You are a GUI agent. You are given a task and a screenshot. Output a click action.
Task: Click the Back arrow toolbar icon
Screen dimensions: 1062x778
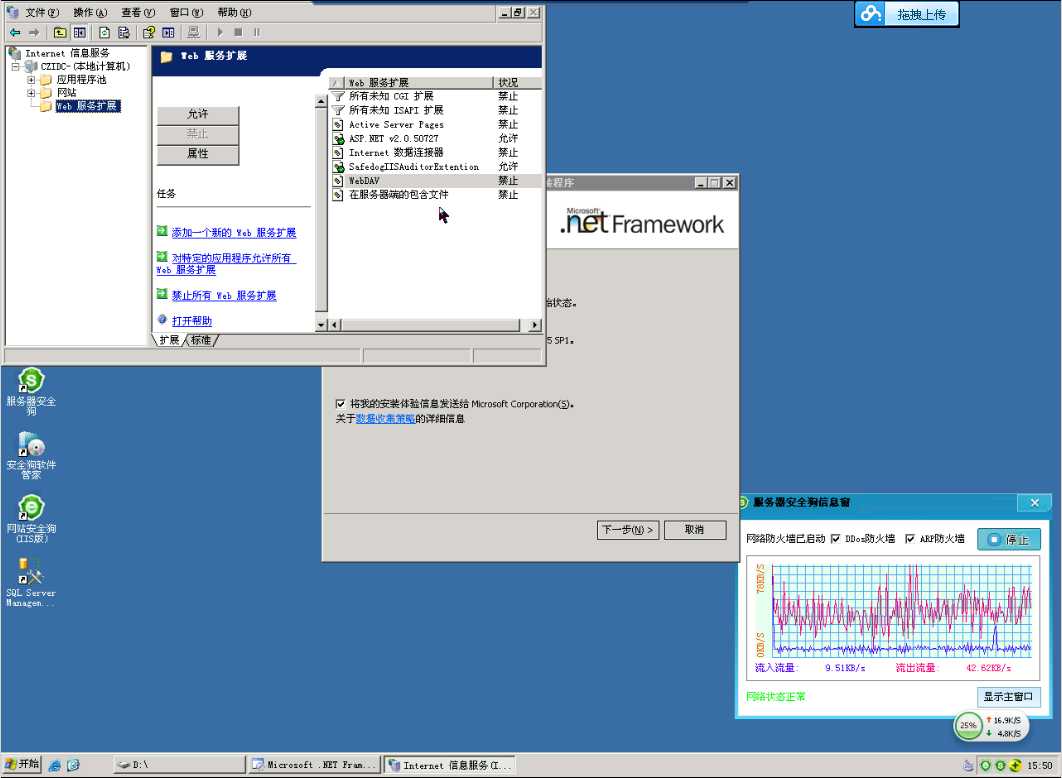click(x=15, y=32)
